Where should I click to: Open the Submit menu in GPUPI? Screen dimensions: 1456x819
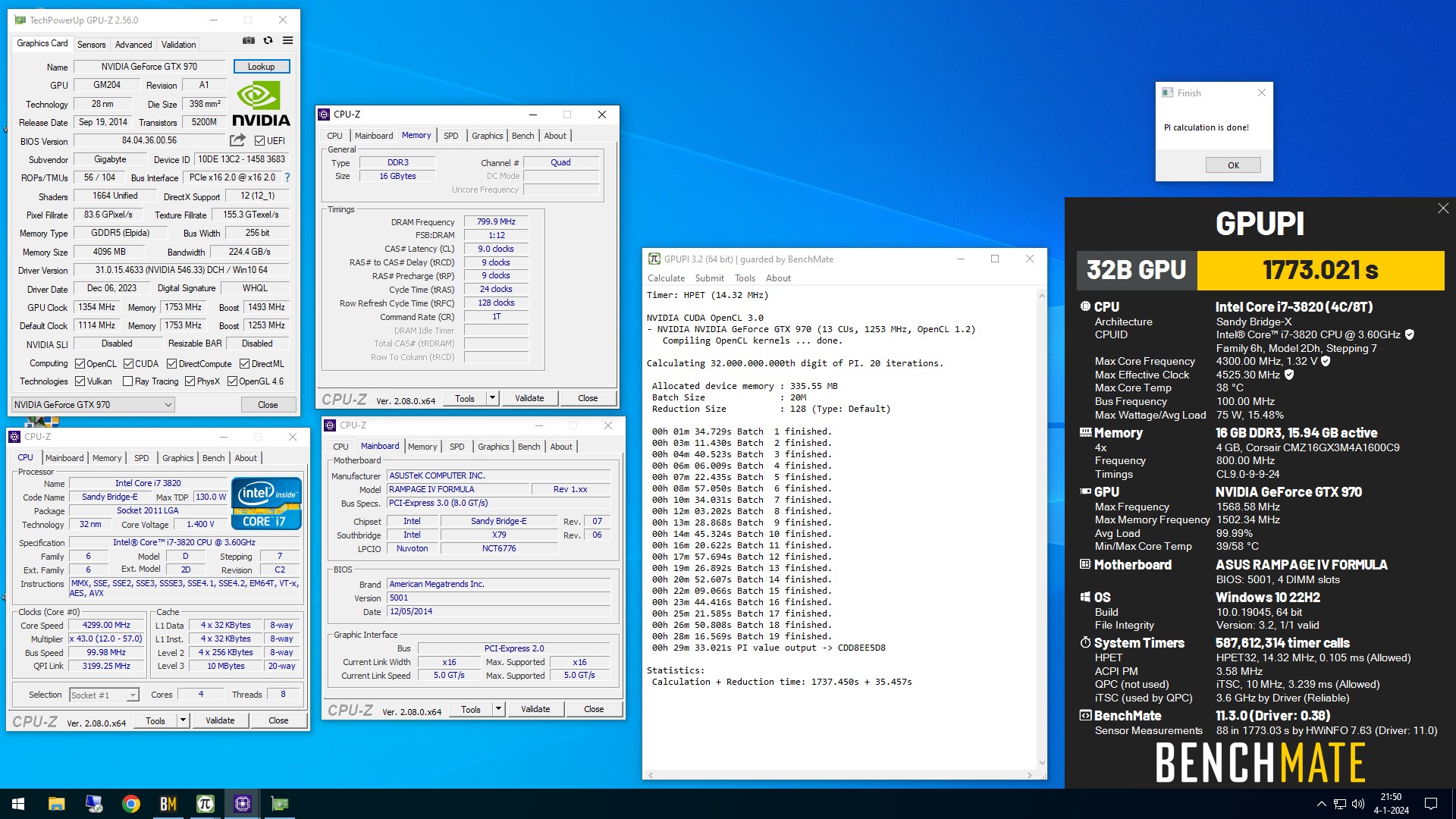[709, 278]
